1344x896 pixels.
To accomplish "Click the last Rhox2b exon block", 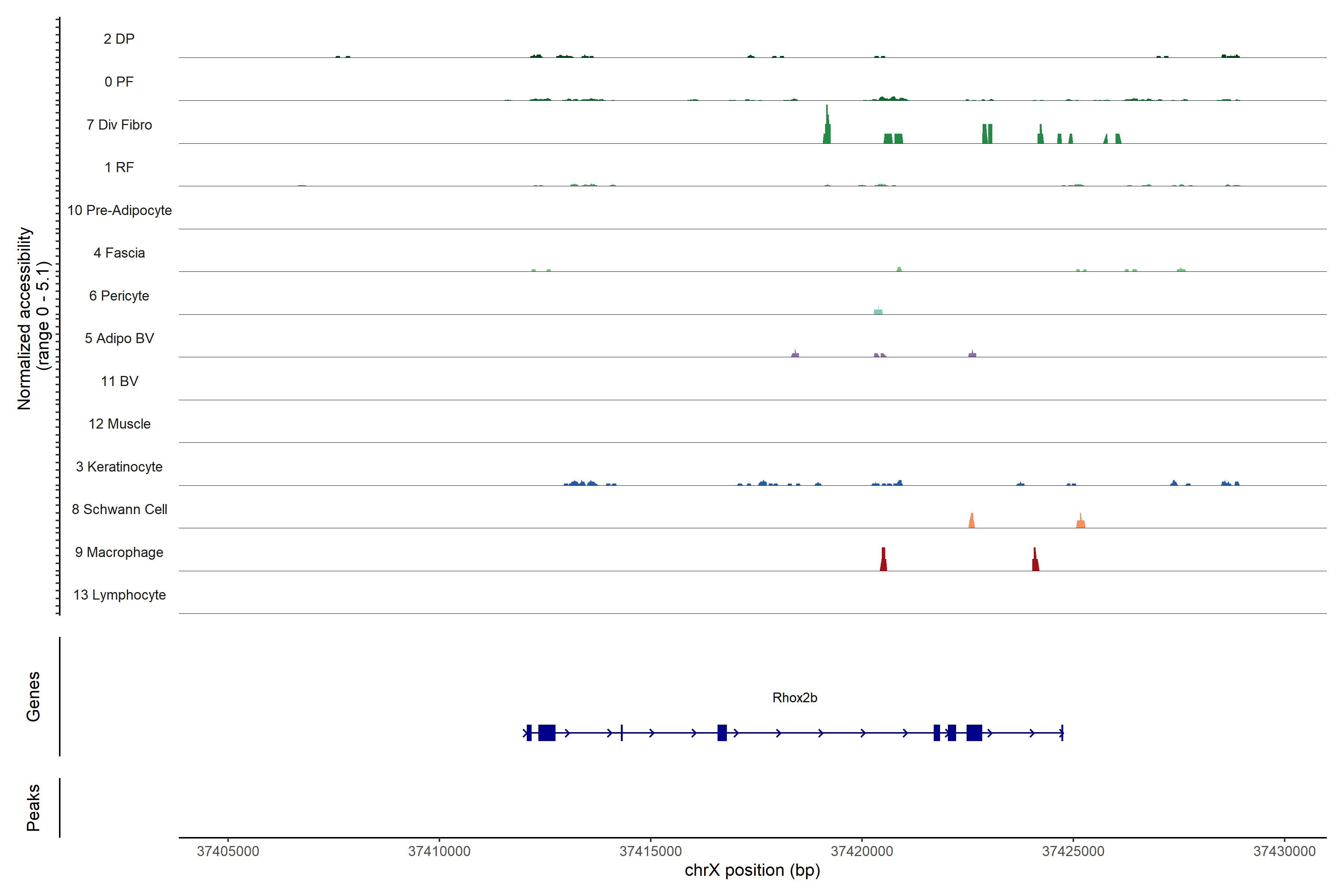I will pos(974,732).
